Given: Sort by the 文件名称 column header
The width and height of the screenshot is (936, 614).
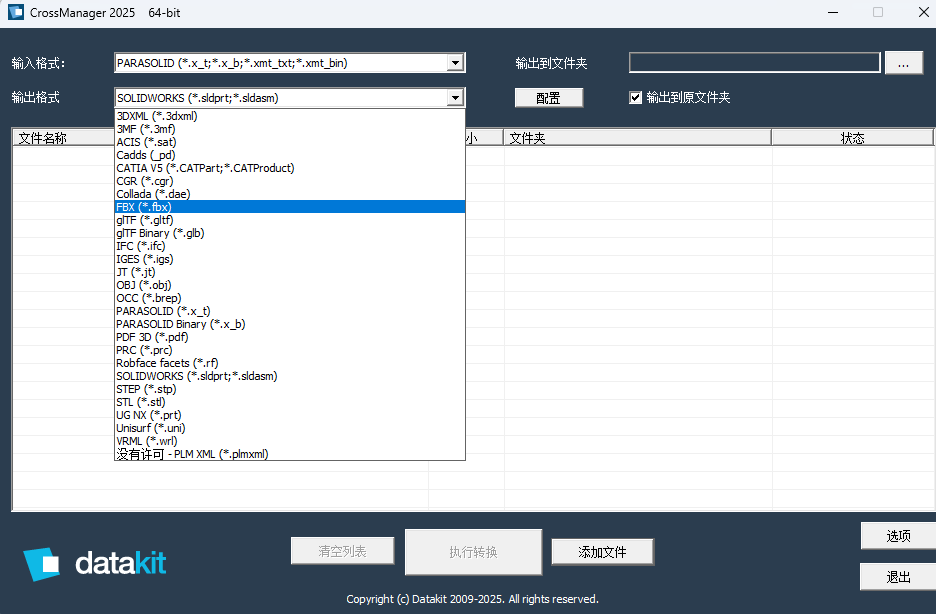Looking at the screenshot, I should pyautogui.click(x=63, y=138).
